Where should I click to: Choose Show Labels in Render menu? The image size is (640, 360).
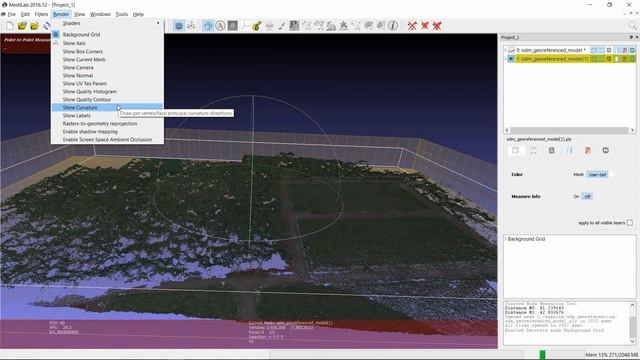[107, 116]
